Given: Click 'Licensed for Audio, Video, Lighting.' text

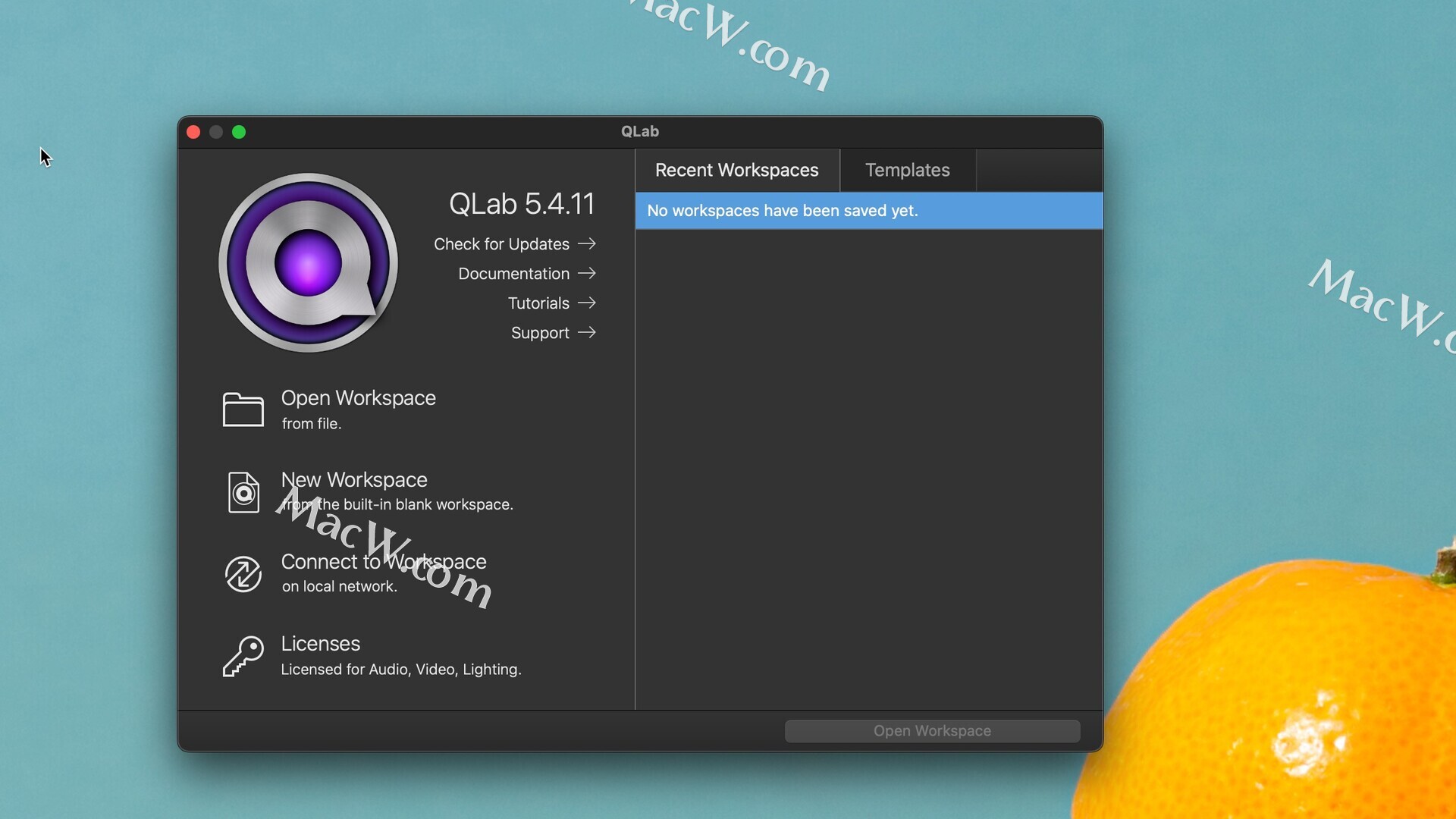Looking at the screenshot, I should coord(401,670).
